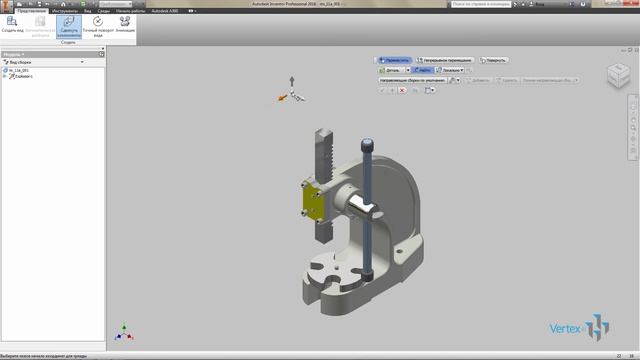The width and height of the screenshot is (640, 360).
Task: Toggle the Повернуть rotate mode
Action: [x=494, y=60]
